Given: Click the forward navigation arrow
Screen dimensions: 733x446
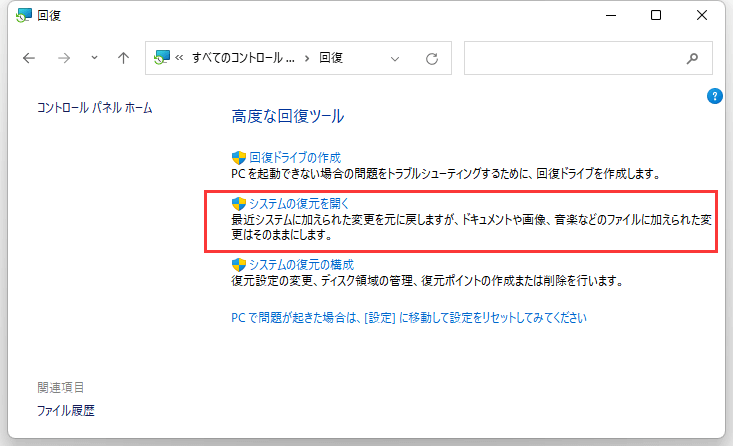Looking at the screenshot, I should click(x=64, y=58).
